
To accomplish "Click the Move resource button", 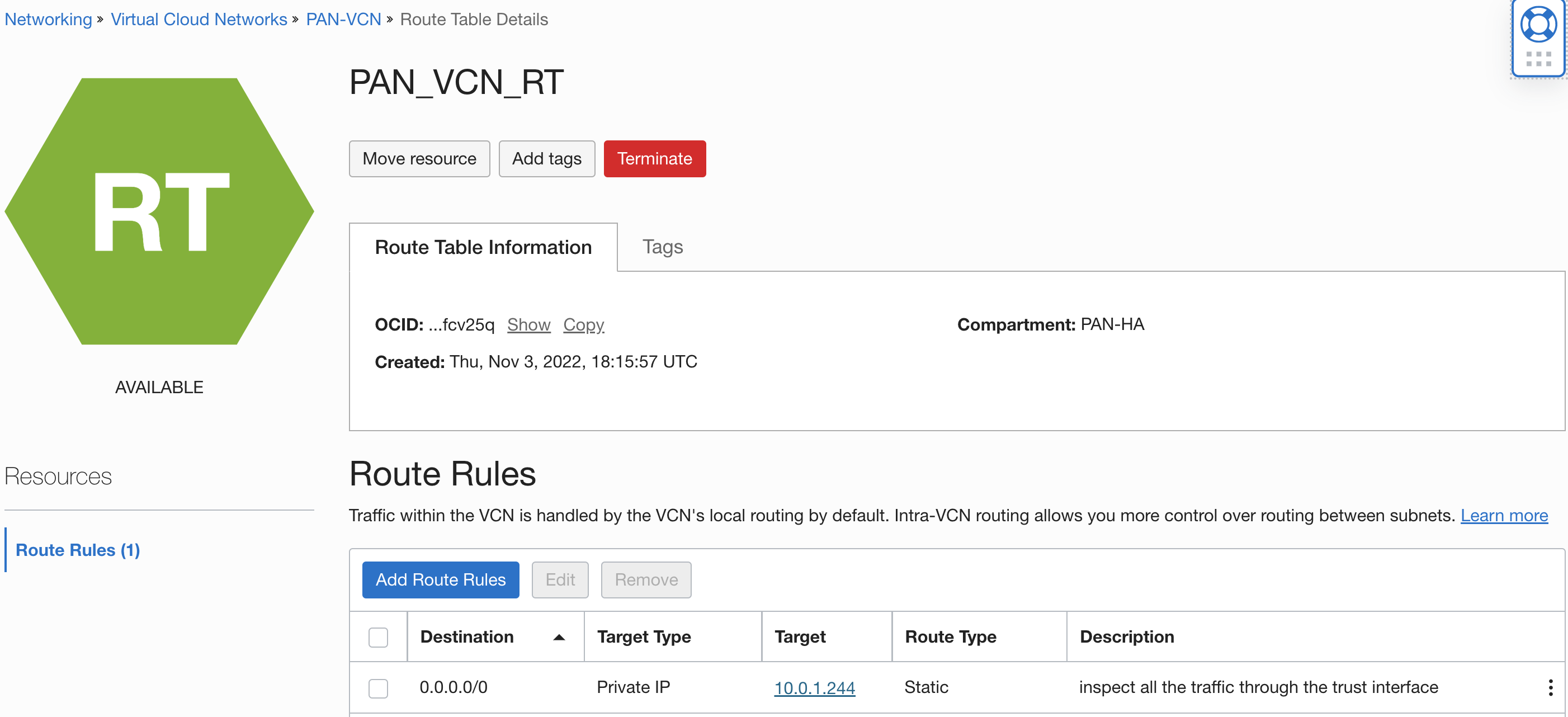I will pyautogui.click(x=419, y=158).
